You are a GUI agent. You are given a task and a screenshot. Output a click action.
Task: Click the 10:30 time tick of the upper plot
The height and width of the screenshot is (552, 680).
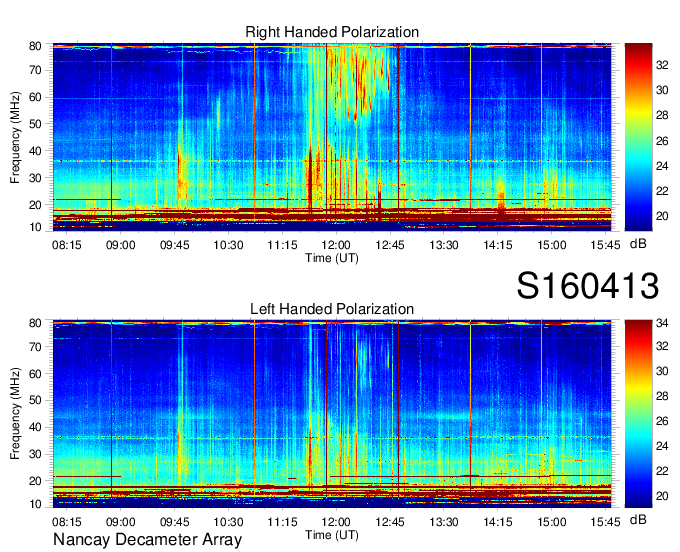228,245
